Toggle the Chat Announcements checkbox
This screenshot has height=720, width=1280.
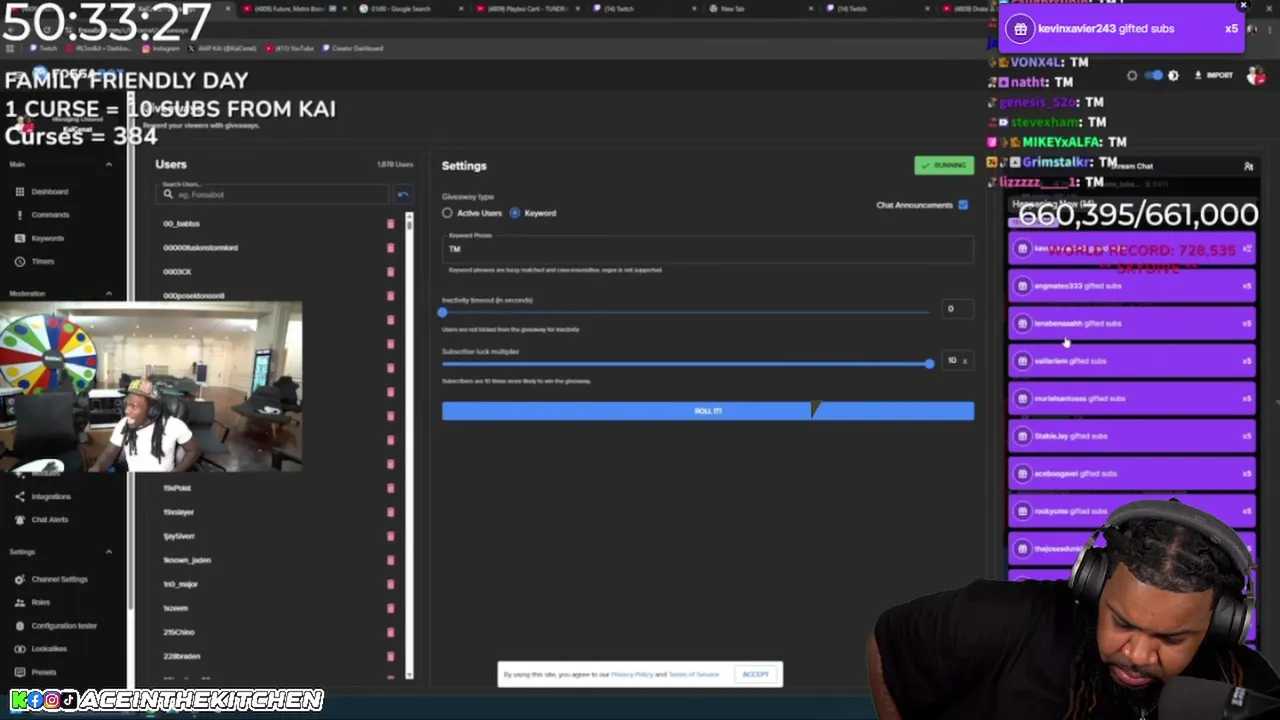tap(963, 205)
